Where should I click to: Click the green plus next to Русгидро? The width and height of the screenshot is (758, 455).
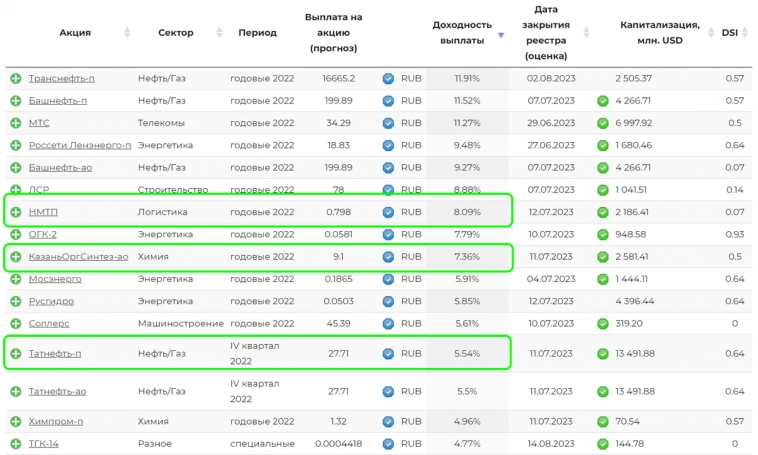[x=16, y=301]
